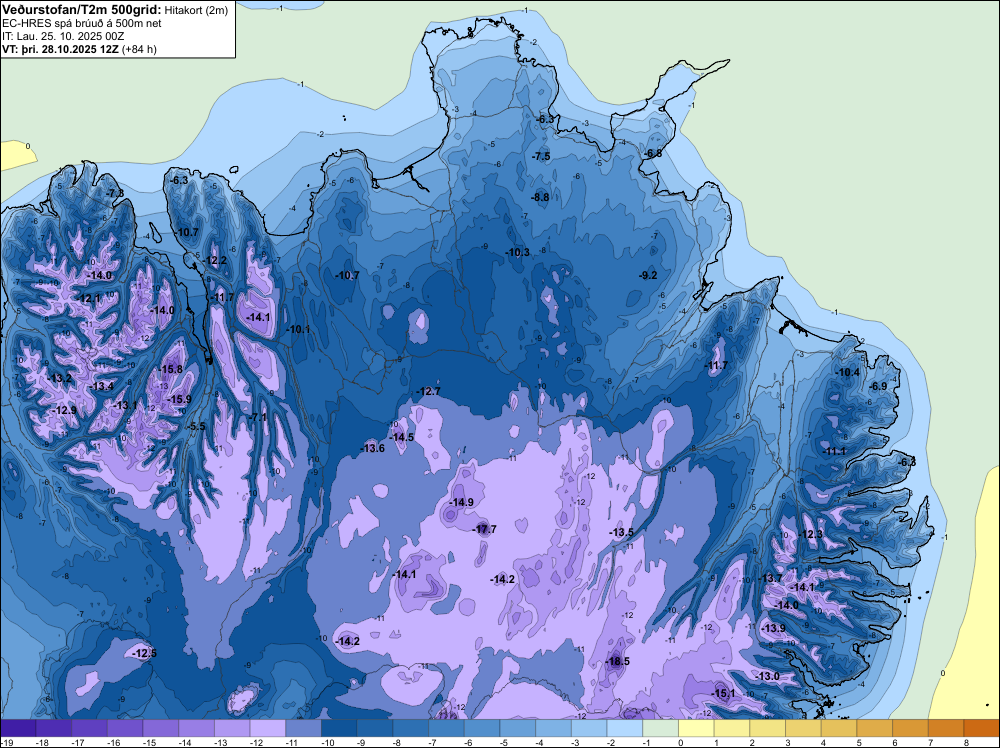Click legend color swatch between -18 and -17
The height and width of the screenshot is (748, 1000).
coord(54,728)
